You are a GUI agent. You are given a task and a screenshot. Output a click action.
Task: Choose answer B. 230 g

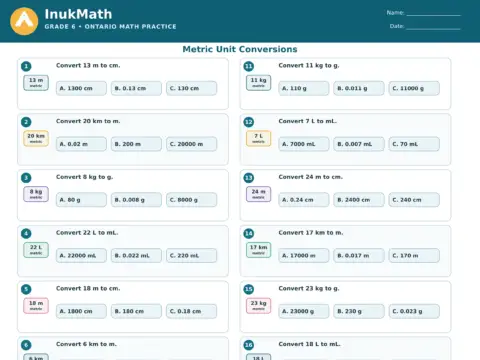[x=359, y=311]
